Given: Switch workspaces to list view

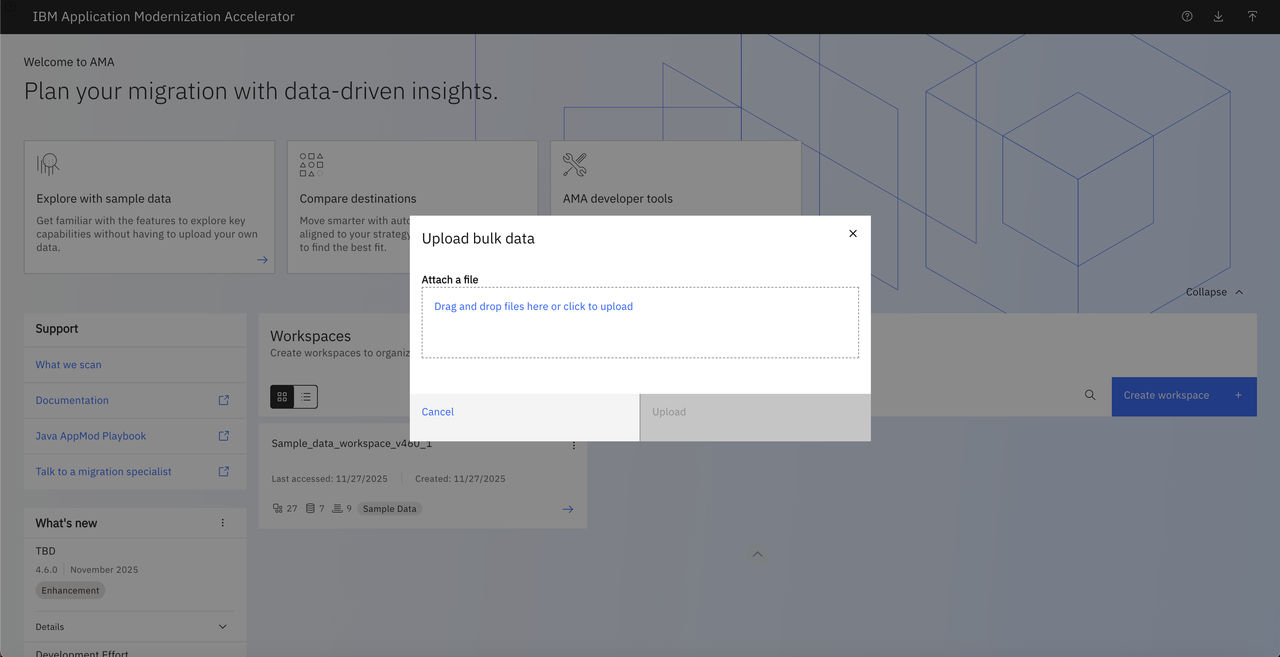Looking at the screenshot, I should point(306,397).
